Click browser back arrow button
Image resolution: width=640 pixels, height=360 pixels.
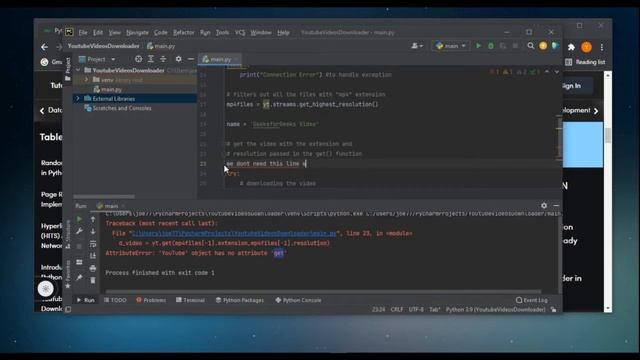pyautogui.click(x=44, y=47)
